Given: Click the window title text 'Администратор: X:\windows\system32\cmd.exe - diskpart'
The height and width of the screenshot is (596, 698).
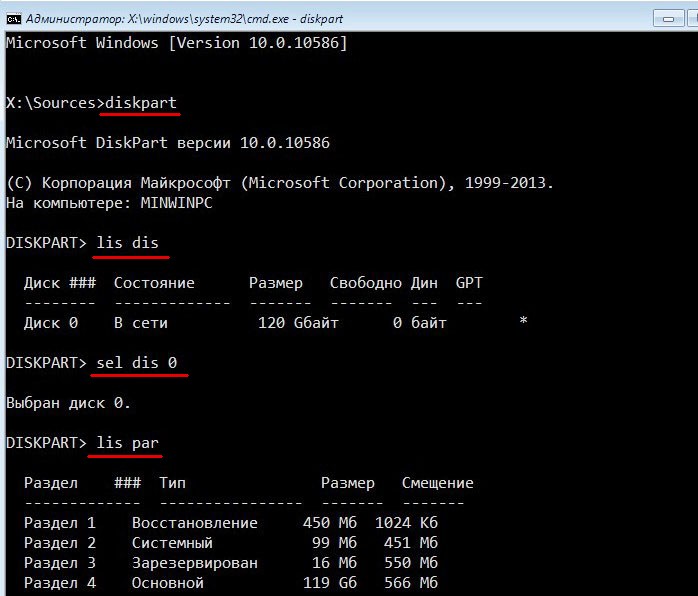Looking at the screenshot, I should tap(184, 19).
